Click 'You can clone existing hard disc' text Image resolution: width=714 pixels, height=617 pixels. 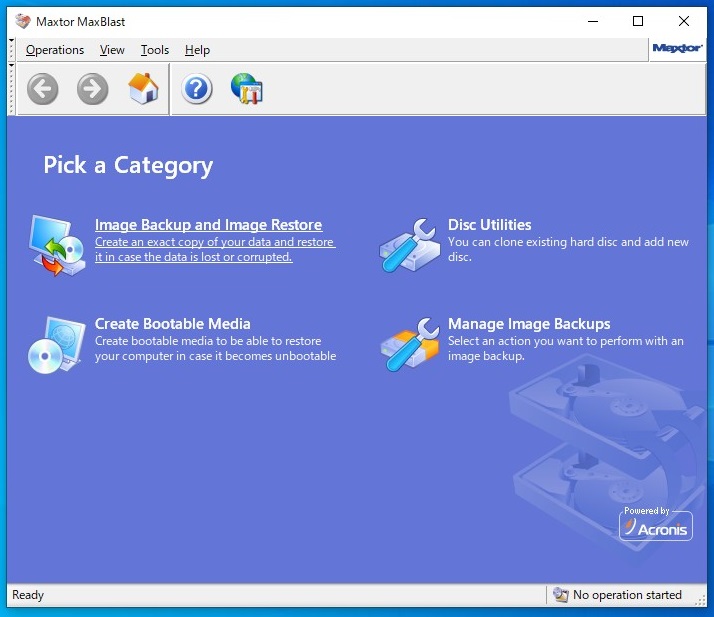568,249
